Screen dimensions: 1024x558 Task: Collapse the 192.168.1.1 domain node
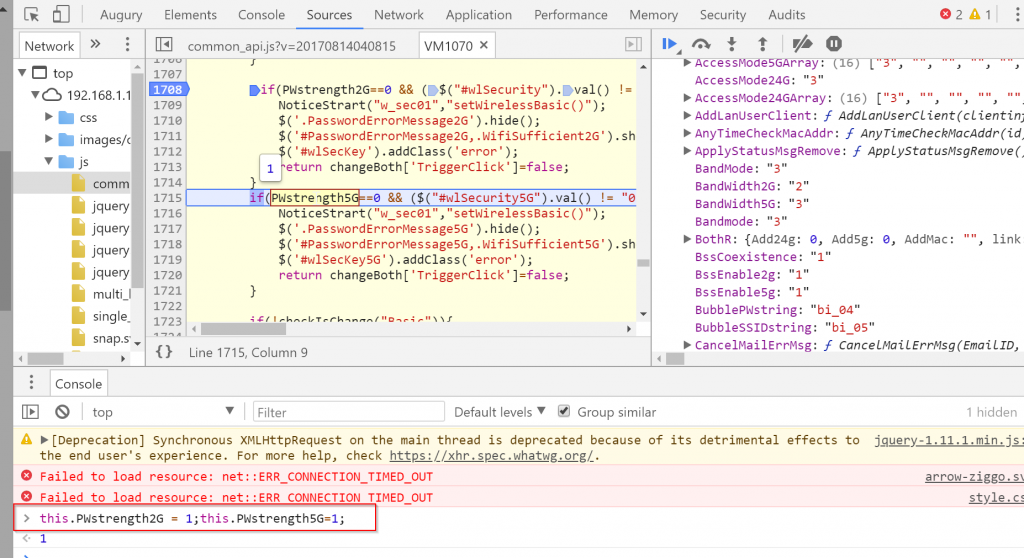click(35, 95)
